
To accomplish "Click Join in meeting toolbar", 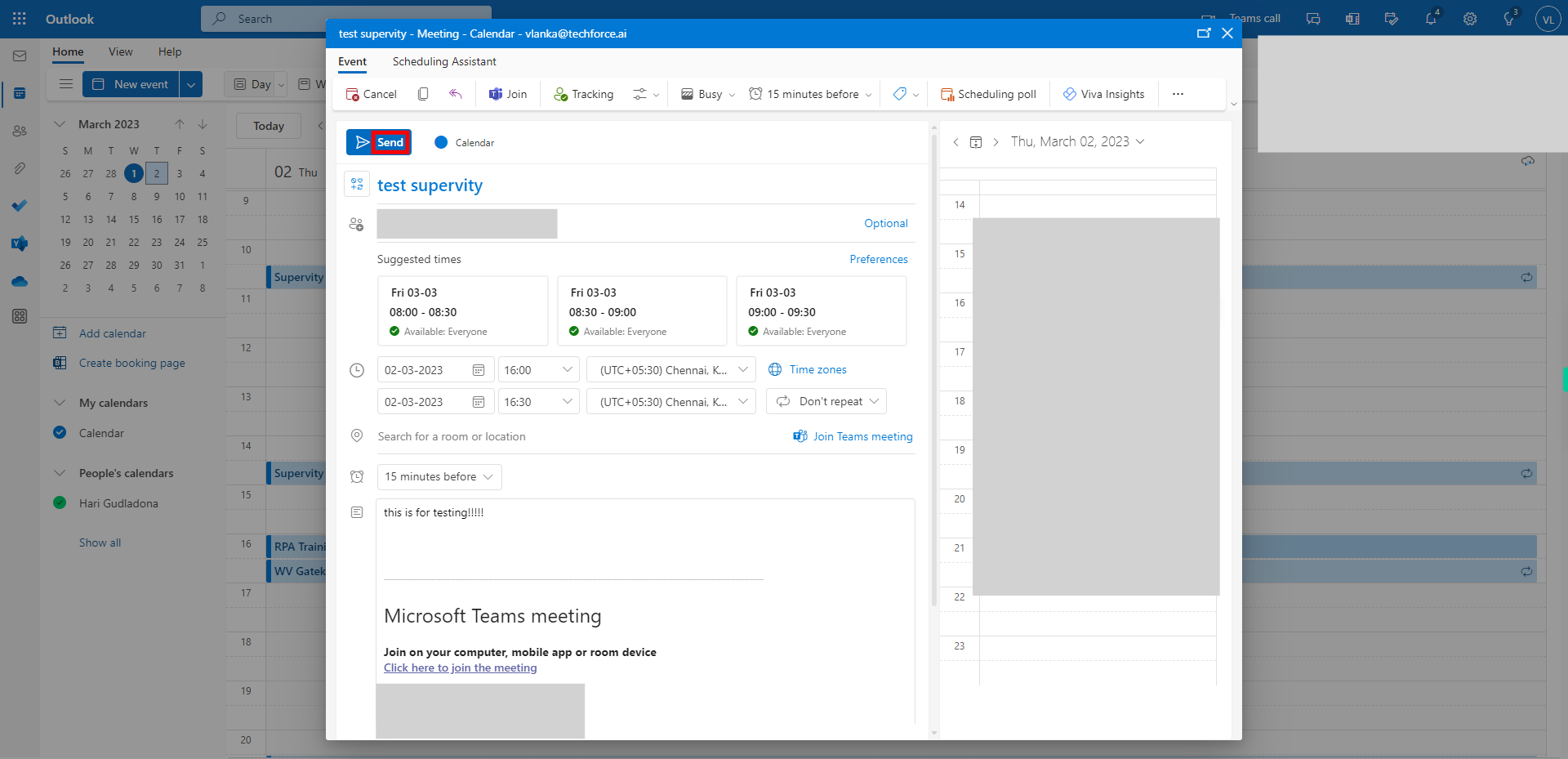I will pos(508,94).
